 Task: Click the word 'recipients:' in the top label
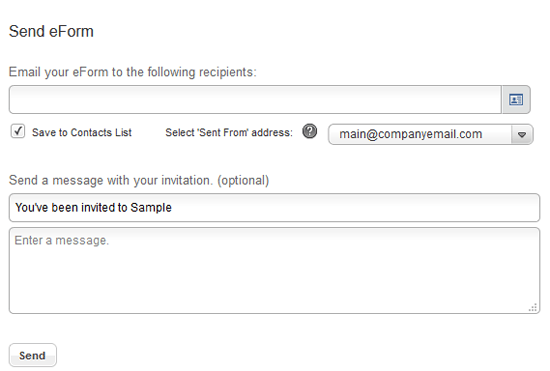(228, 72)
